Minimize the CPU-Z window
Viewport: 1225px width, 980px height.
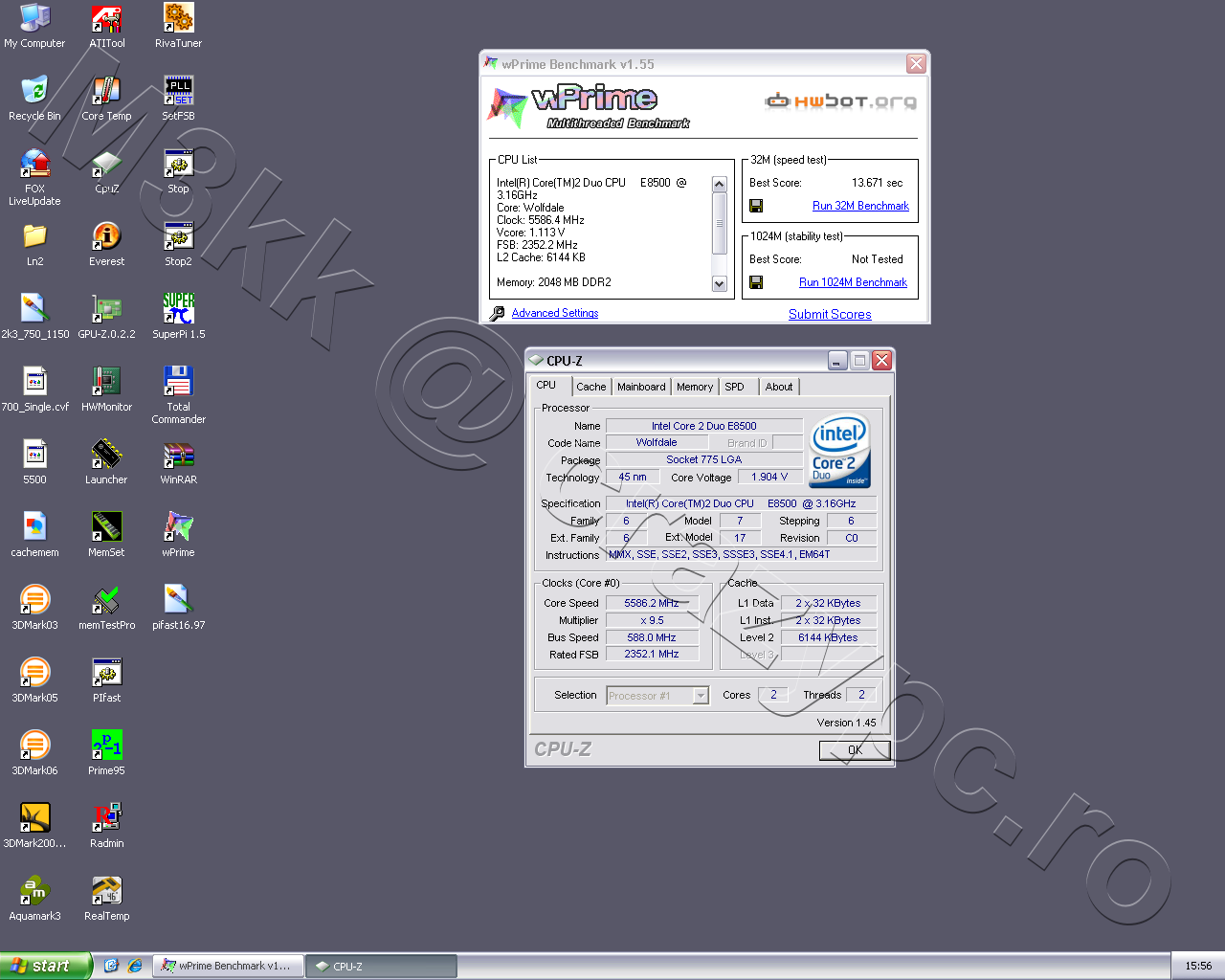coord(837,360)
